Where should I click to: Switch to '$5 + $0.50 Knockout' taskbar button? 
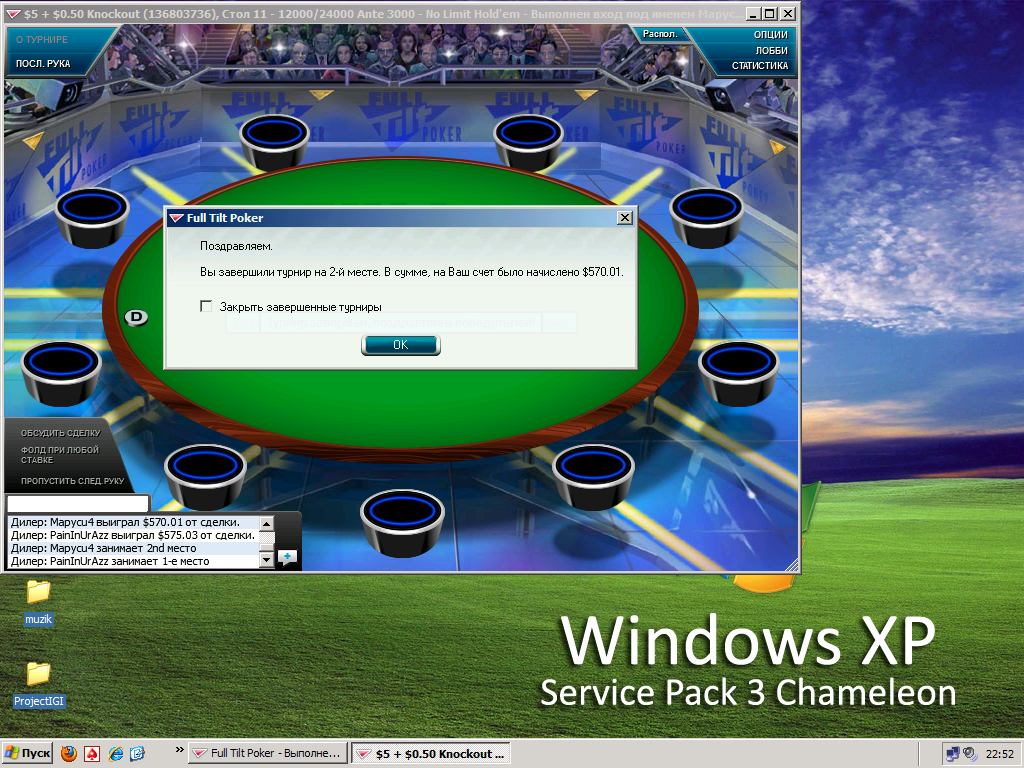tap(432, 754)
